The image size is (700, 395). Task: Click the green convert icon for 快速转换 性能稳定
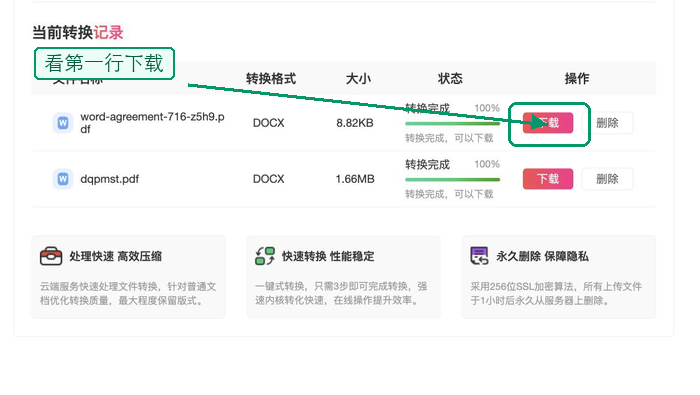(x=265, y=256)
